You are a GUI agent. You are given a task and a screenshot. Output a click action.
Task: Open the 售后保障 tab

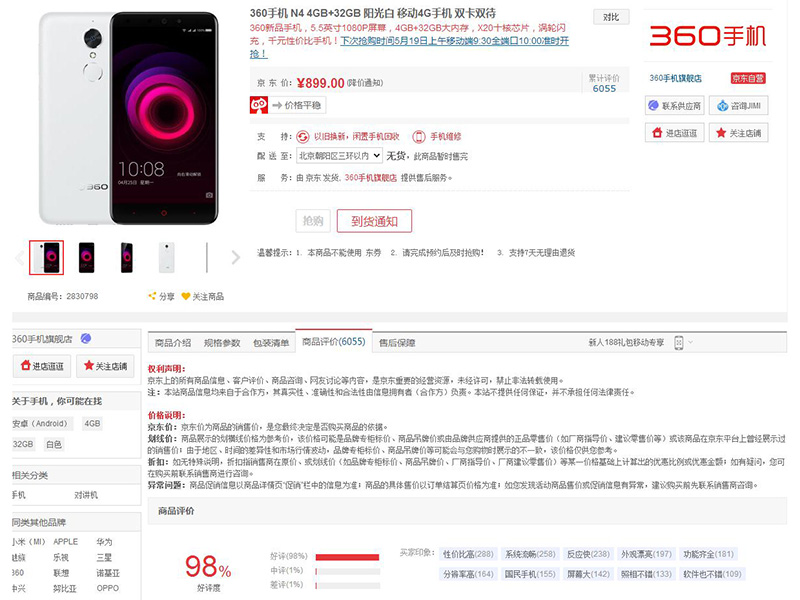[397, 343]
